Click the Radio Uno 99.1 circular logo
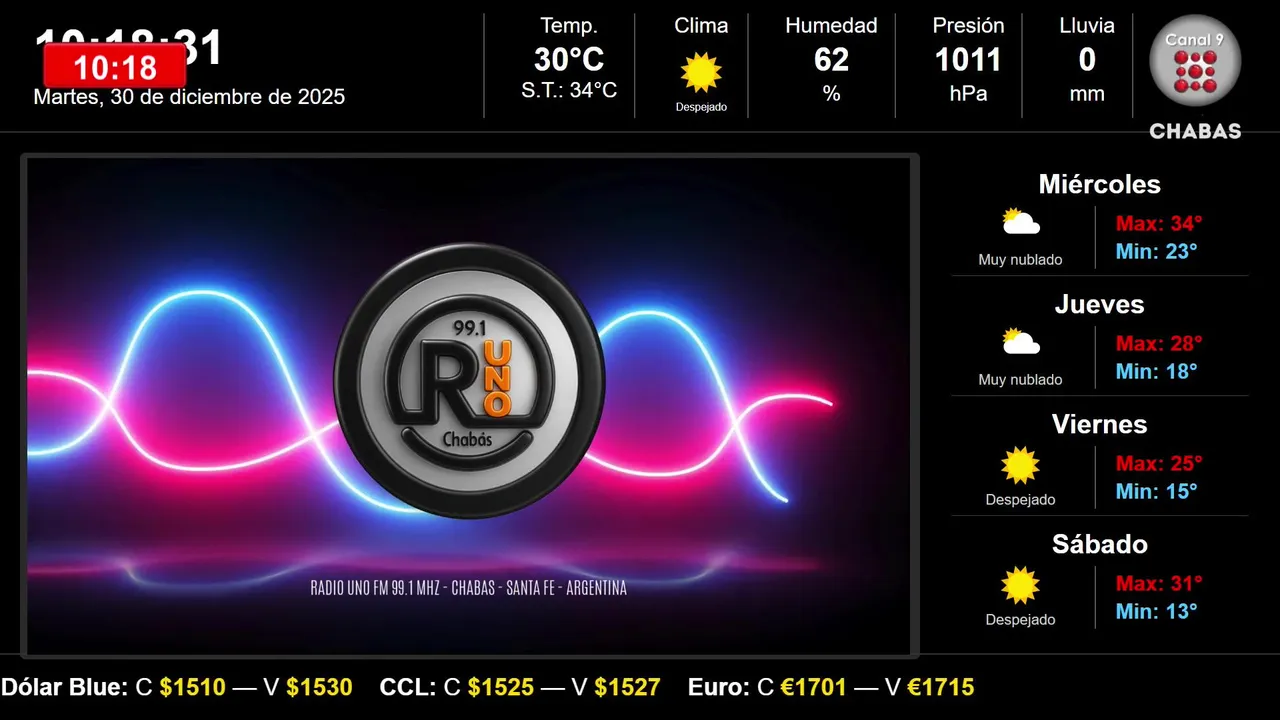The height and width of the screenshot is (720, 1280). click(x=469, y=381)
